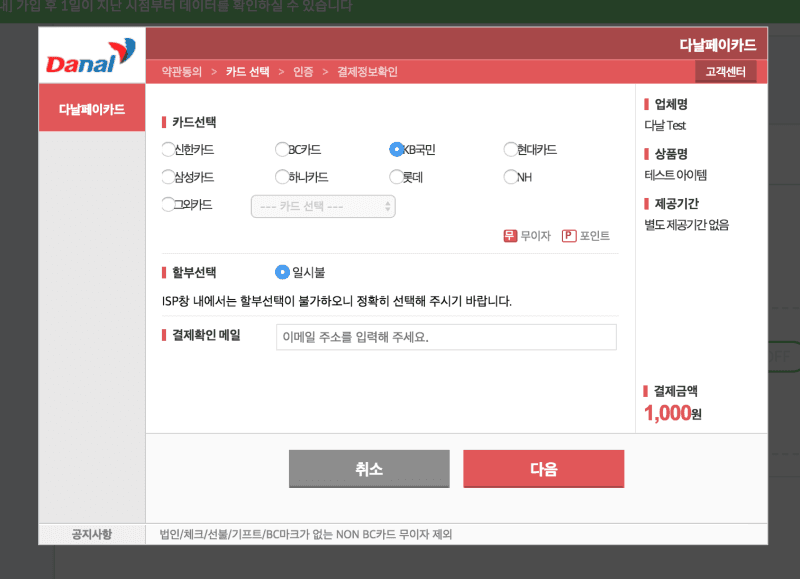Select the 그외카드 radio button
The image size is (800, 579).
coord(168,205)
